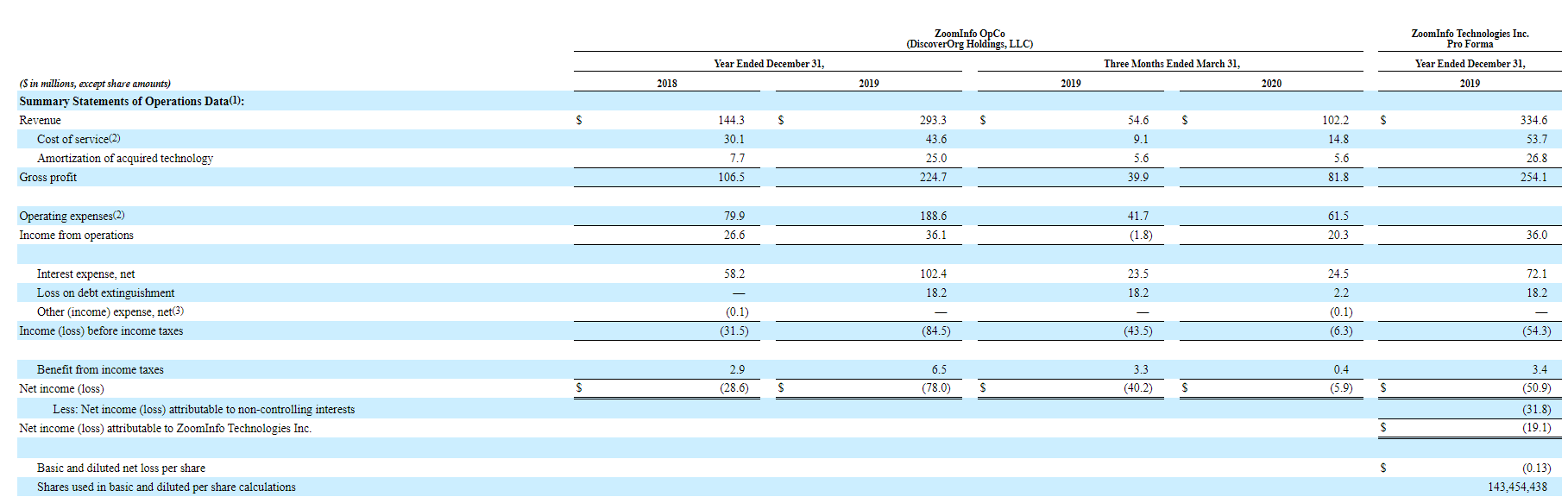Click operating expenses value 188.6
Image resolution: width=1568 pixels, height=503 pixels.
[933, 216]
